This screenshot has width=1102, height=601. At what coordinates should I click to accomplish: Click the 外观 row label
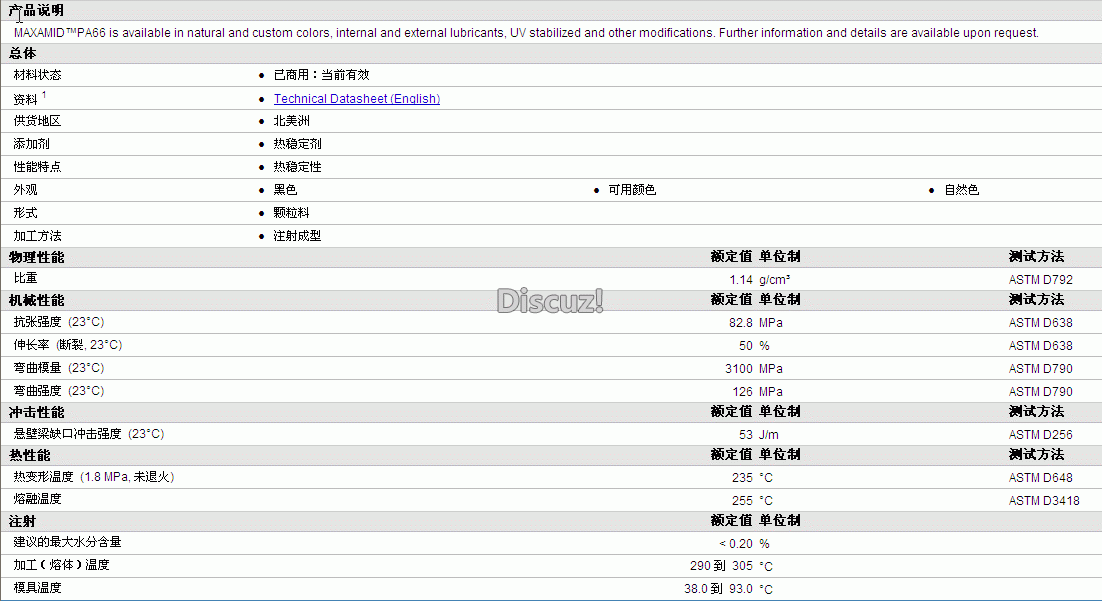tap(25, 190)
